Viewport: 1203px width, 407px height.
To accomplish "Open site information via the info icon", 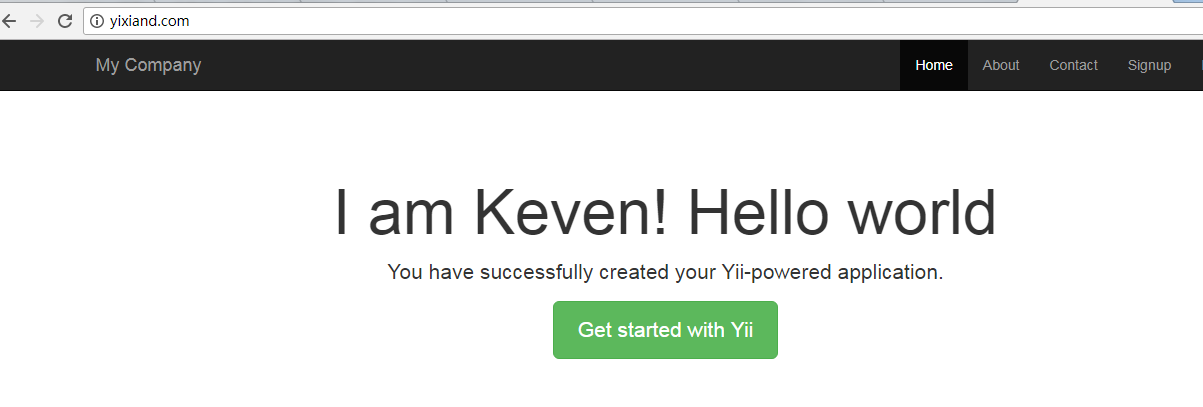I will click(97, 21).
